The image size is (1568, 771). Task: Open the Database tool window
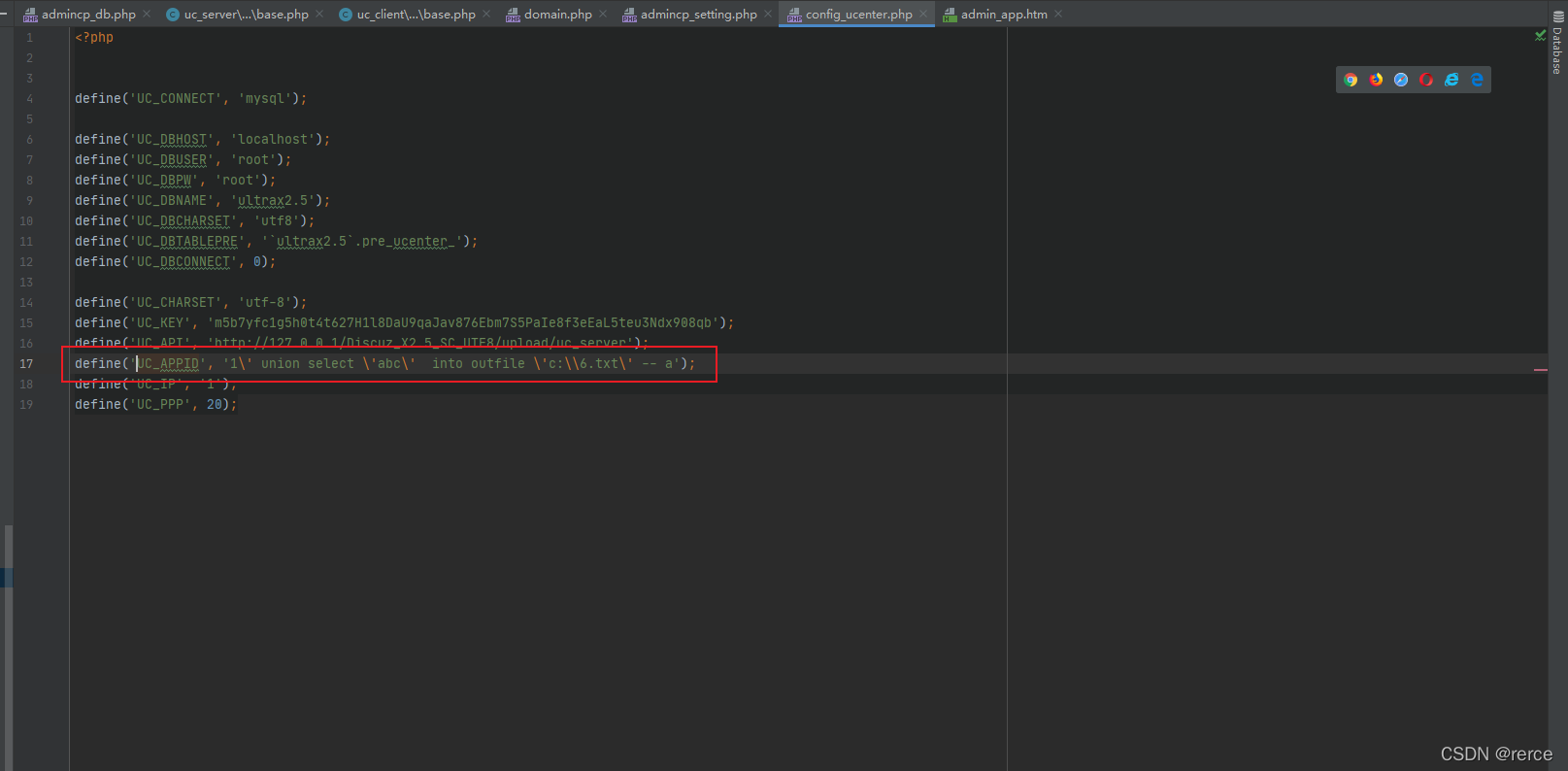[x=1557, y=43]
